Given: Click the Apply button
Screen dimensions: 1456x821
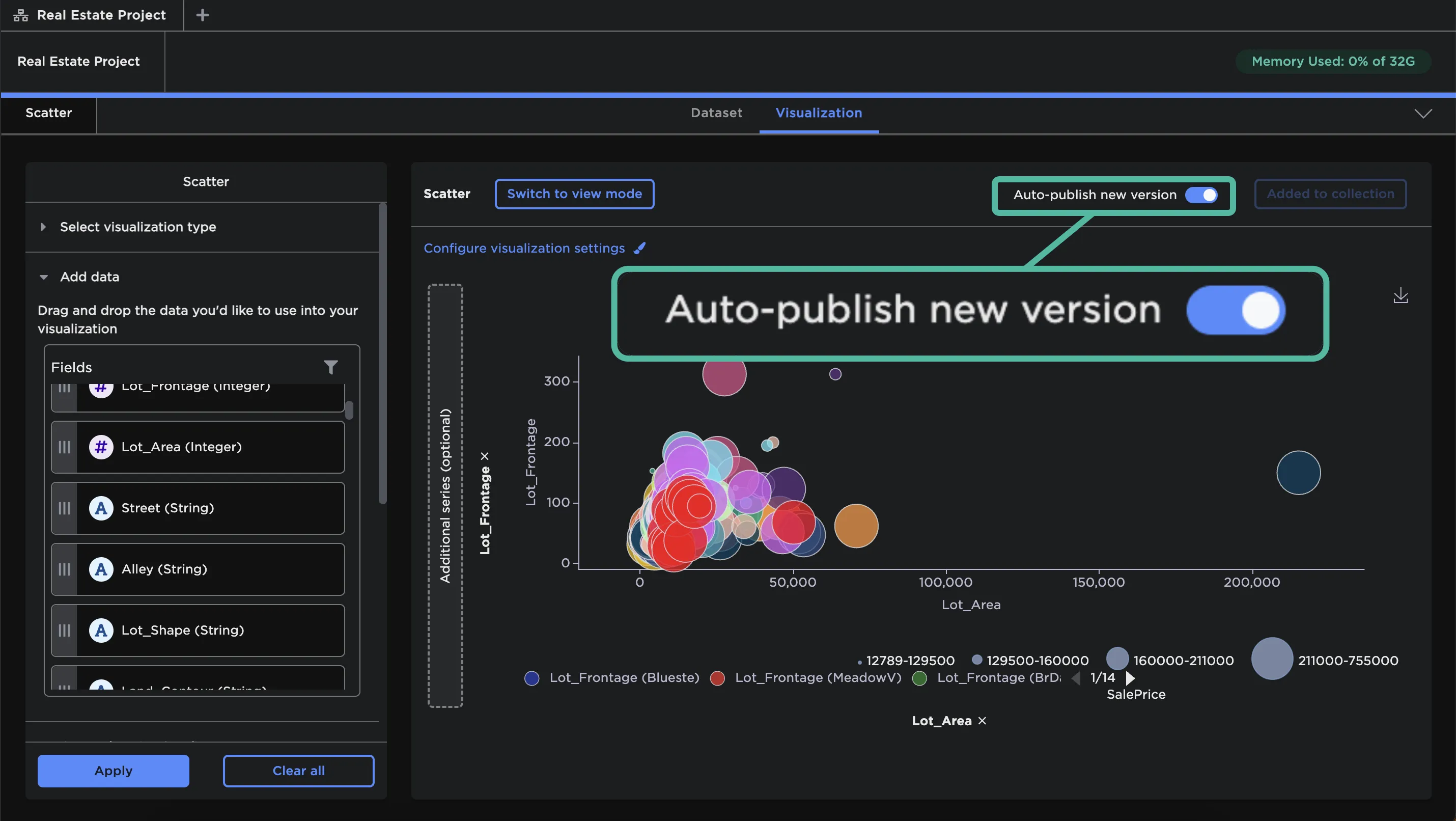Looking at the screenshot, I should coord(113,770).
